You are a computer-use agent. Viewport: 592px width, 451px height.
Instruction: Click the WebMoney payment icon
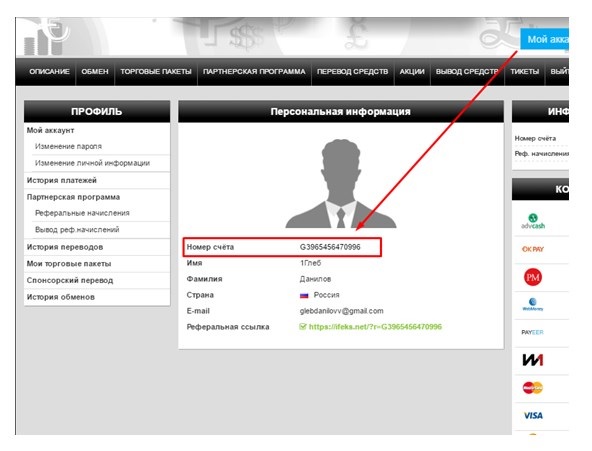533,305
